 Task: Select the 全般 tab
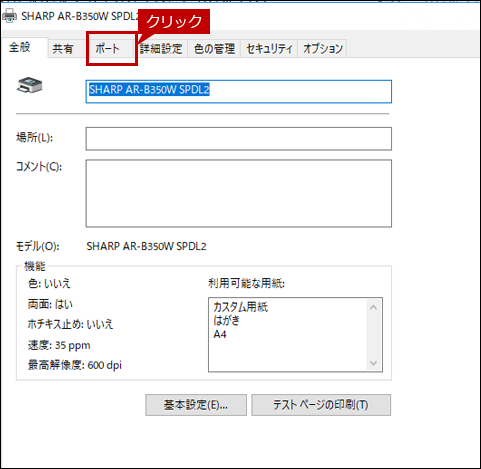pos(20,47)
